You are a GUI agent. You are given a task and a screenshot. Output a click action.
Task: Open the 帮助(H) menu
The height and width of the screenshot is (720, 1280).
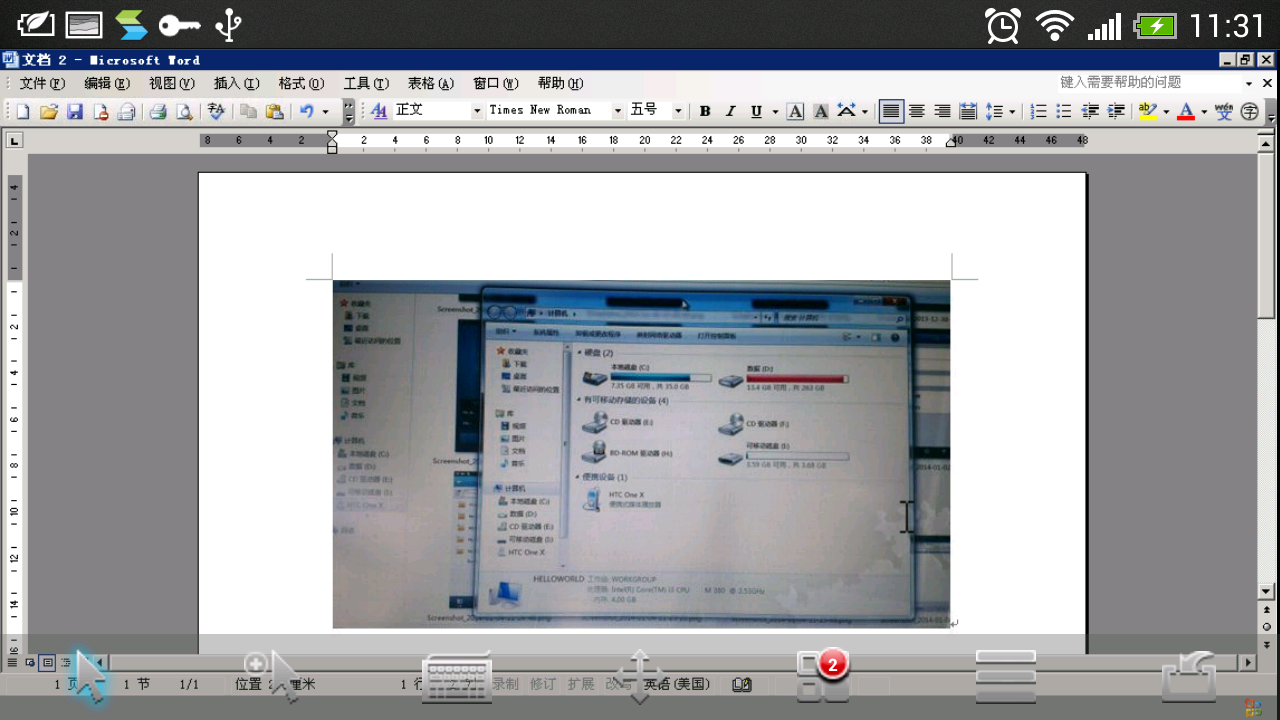561,84
